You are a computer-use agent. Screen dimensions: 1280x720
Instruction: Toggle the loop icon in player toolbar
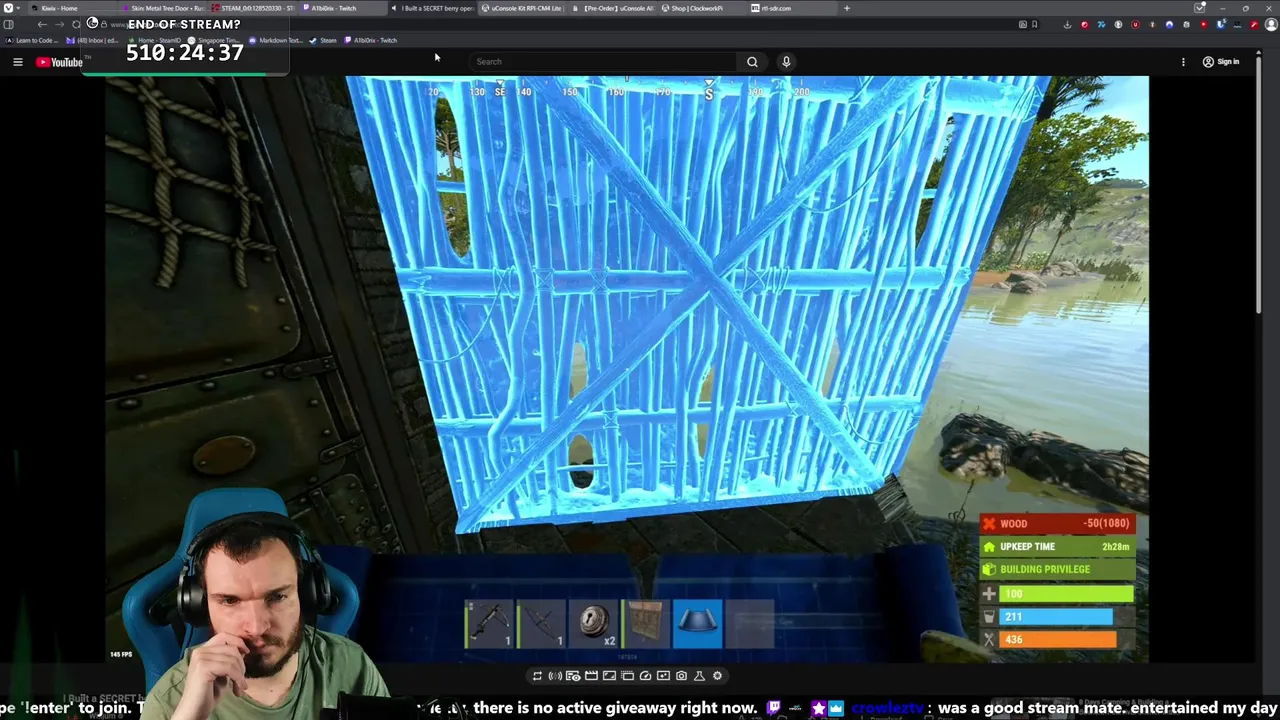pos(537,676)
